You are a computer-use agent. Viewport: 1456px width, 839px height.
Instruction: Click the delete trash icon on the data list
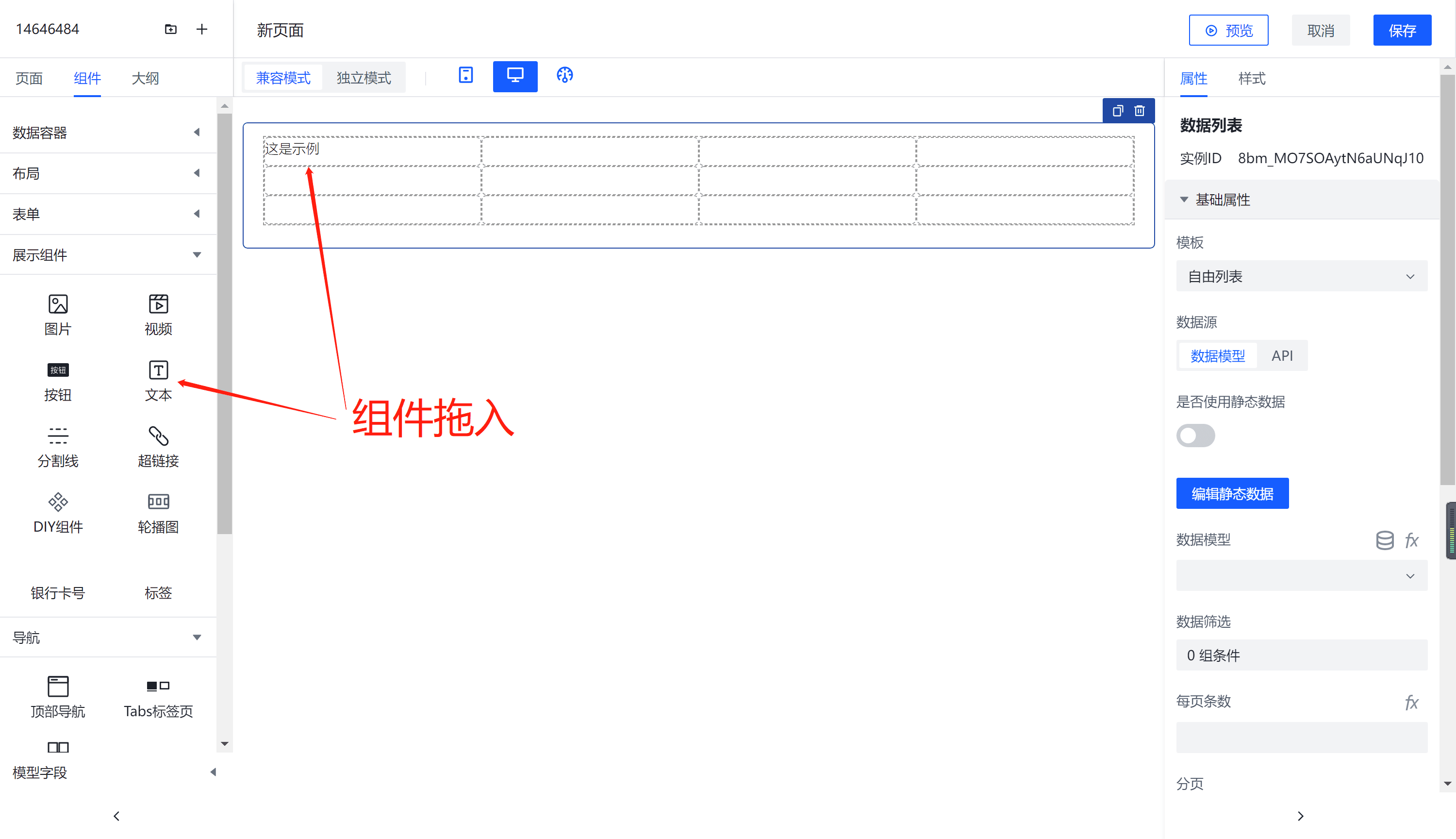click(x=1139, y=111)
